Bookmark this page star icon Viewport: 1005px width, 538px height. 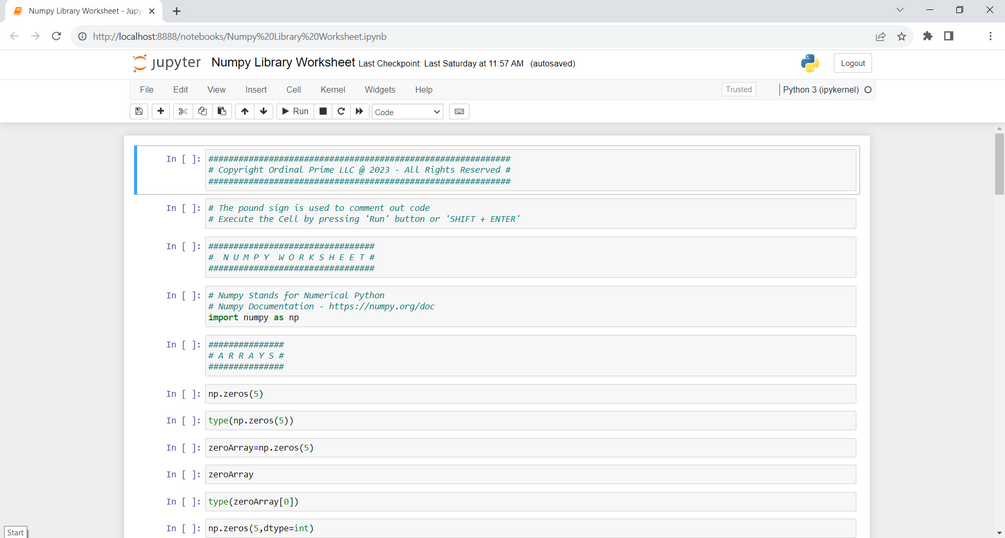tap(901, 37)
